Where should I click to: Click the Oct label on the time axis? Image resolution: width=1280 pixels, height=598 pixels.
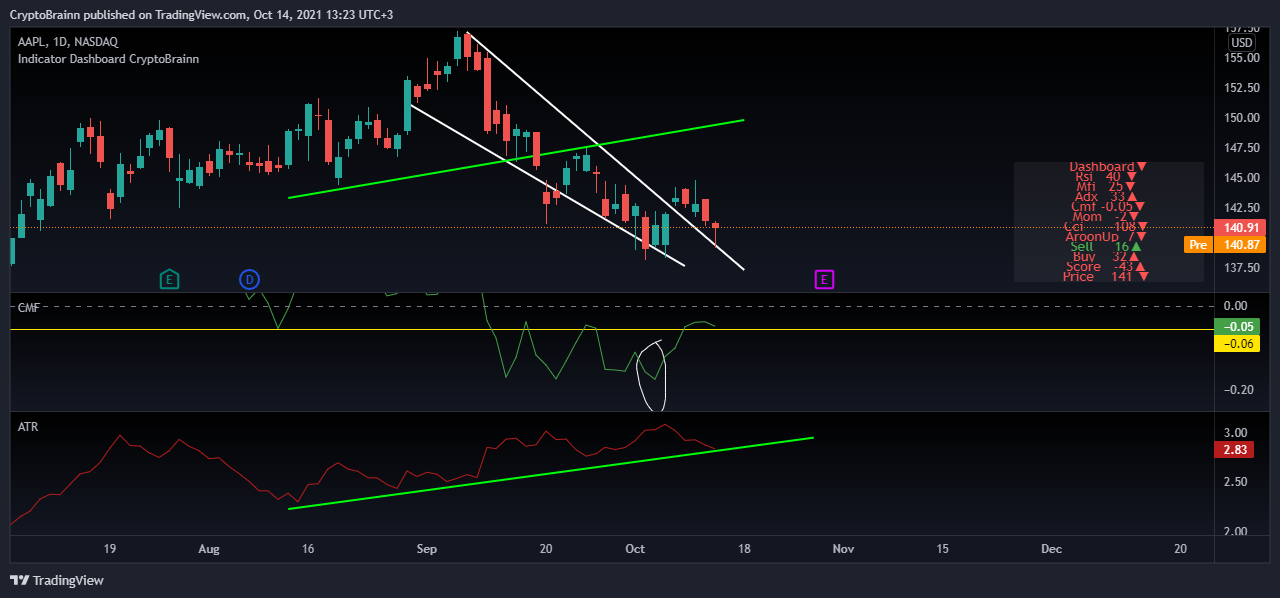point(635,549)
